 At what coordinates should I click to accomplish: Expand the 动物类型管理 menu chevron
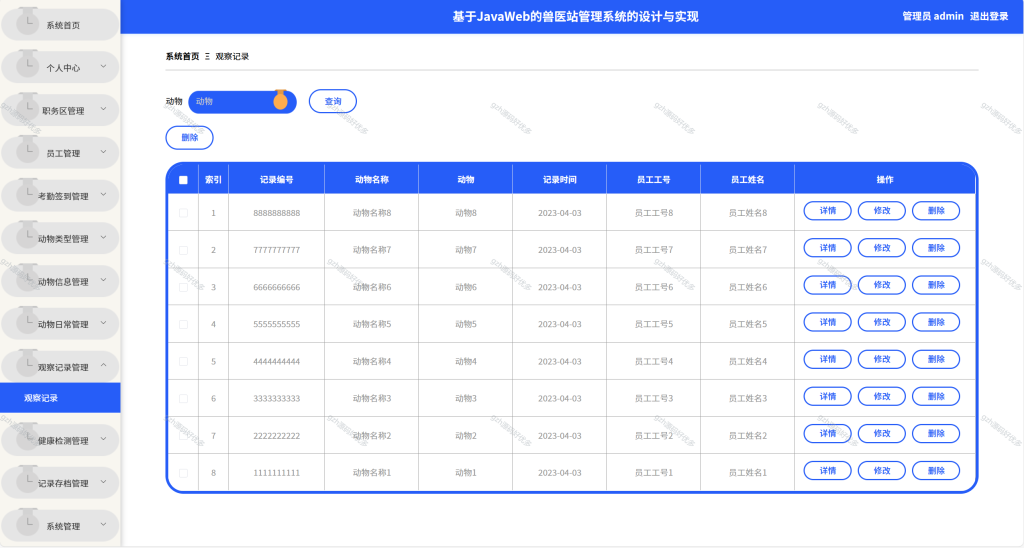click(103, 238)
